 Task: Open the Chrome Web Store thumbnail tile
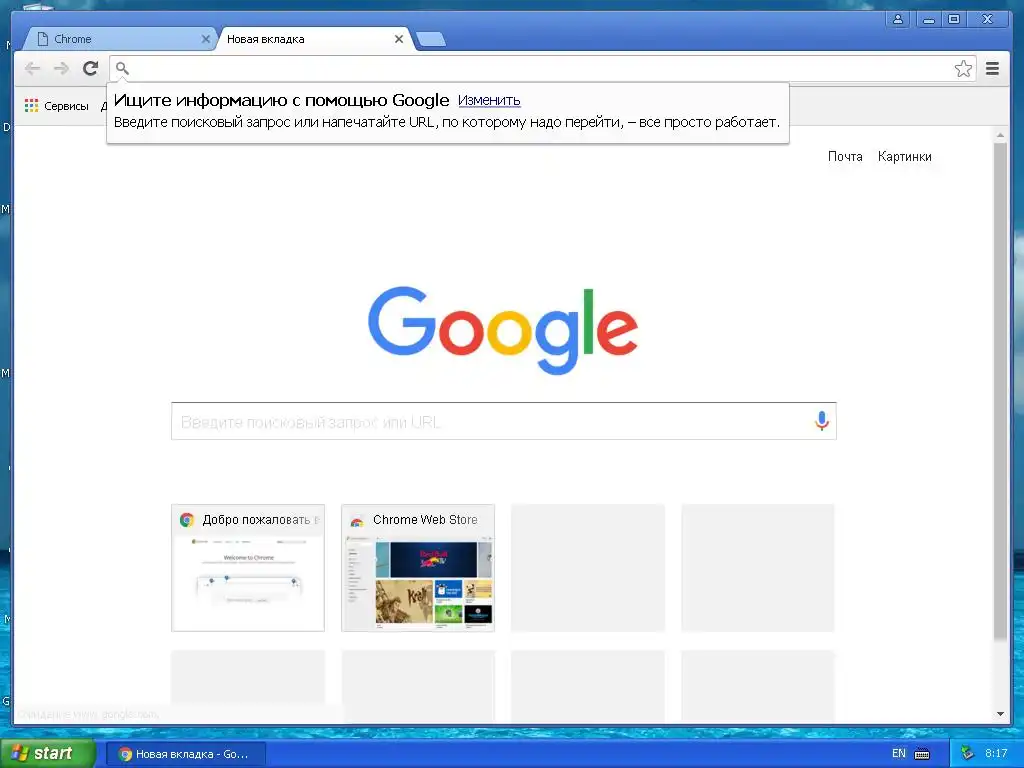[x=418, y=568]
